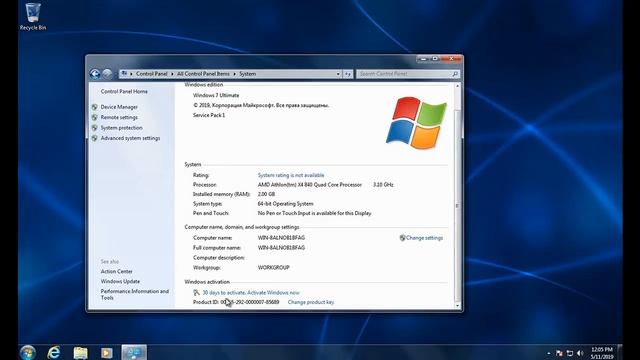Close the System window

(x=451, y=59)
